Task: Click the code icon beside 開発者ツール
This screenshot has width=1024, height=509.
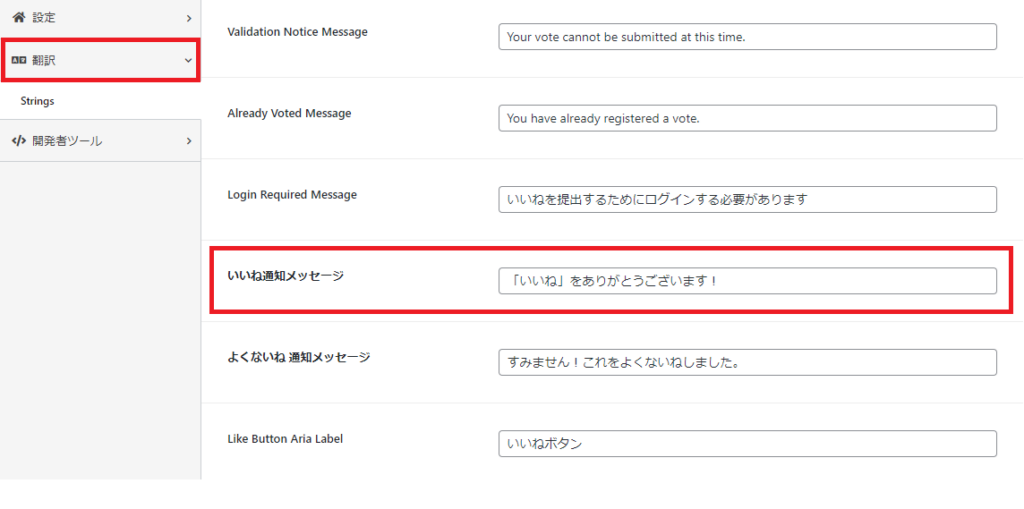Action: coord(19,140)
